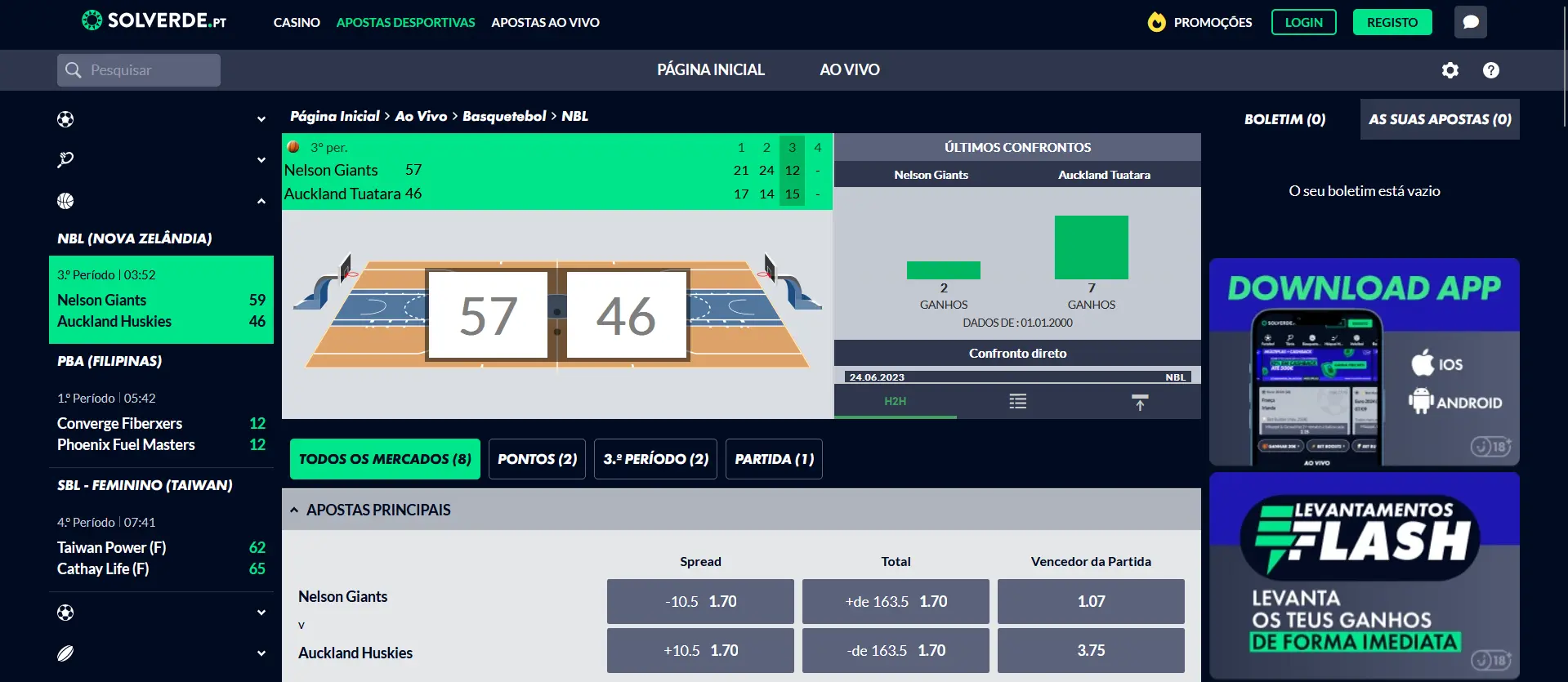Click the Download App banner
Image resolution: width=1568 pixels, height=682 pixels.
(x=1365, y=362)
